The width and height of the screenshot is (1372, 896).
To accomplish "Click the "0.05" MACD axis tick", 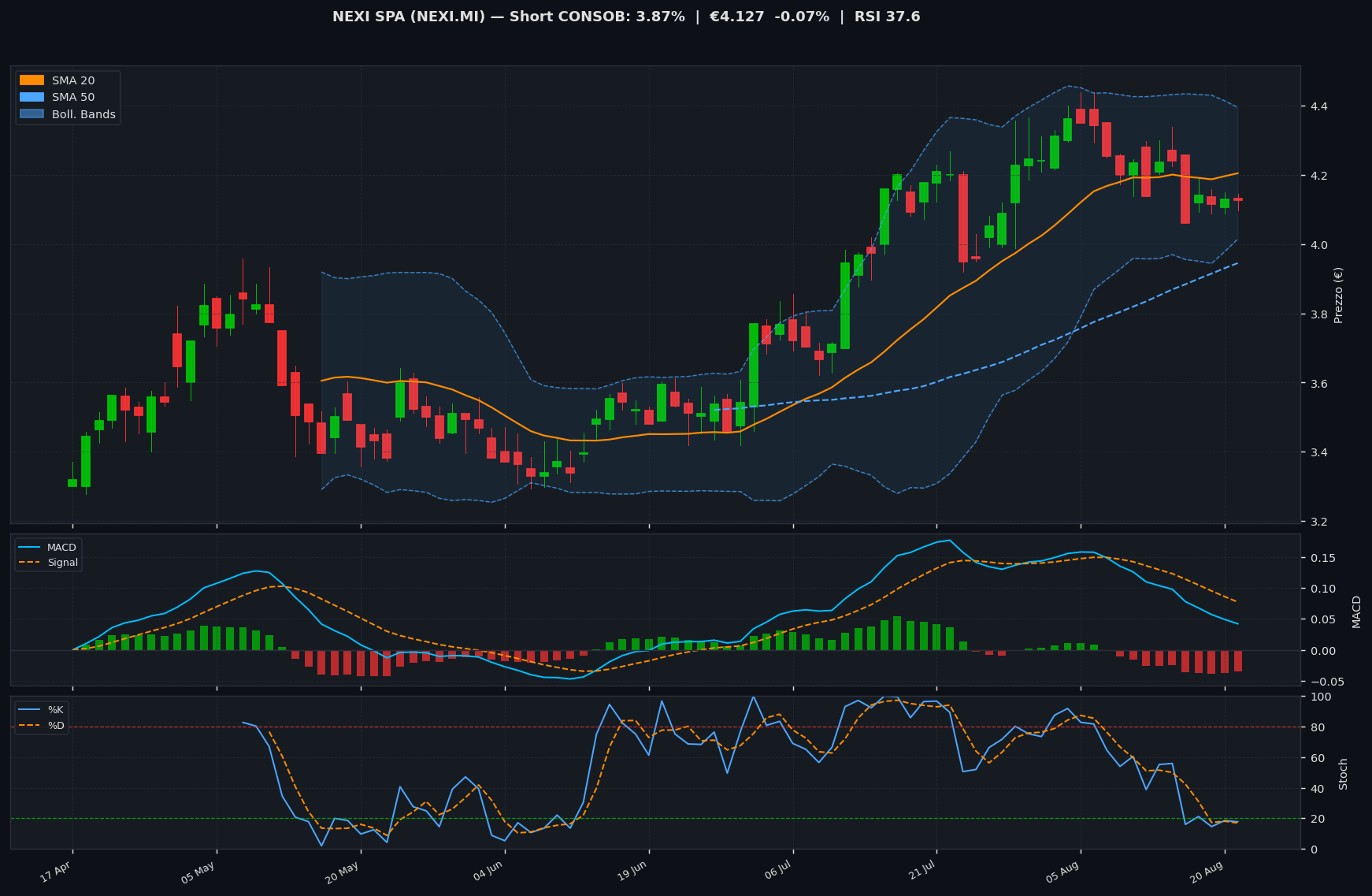I will [x=1322, y=619].
